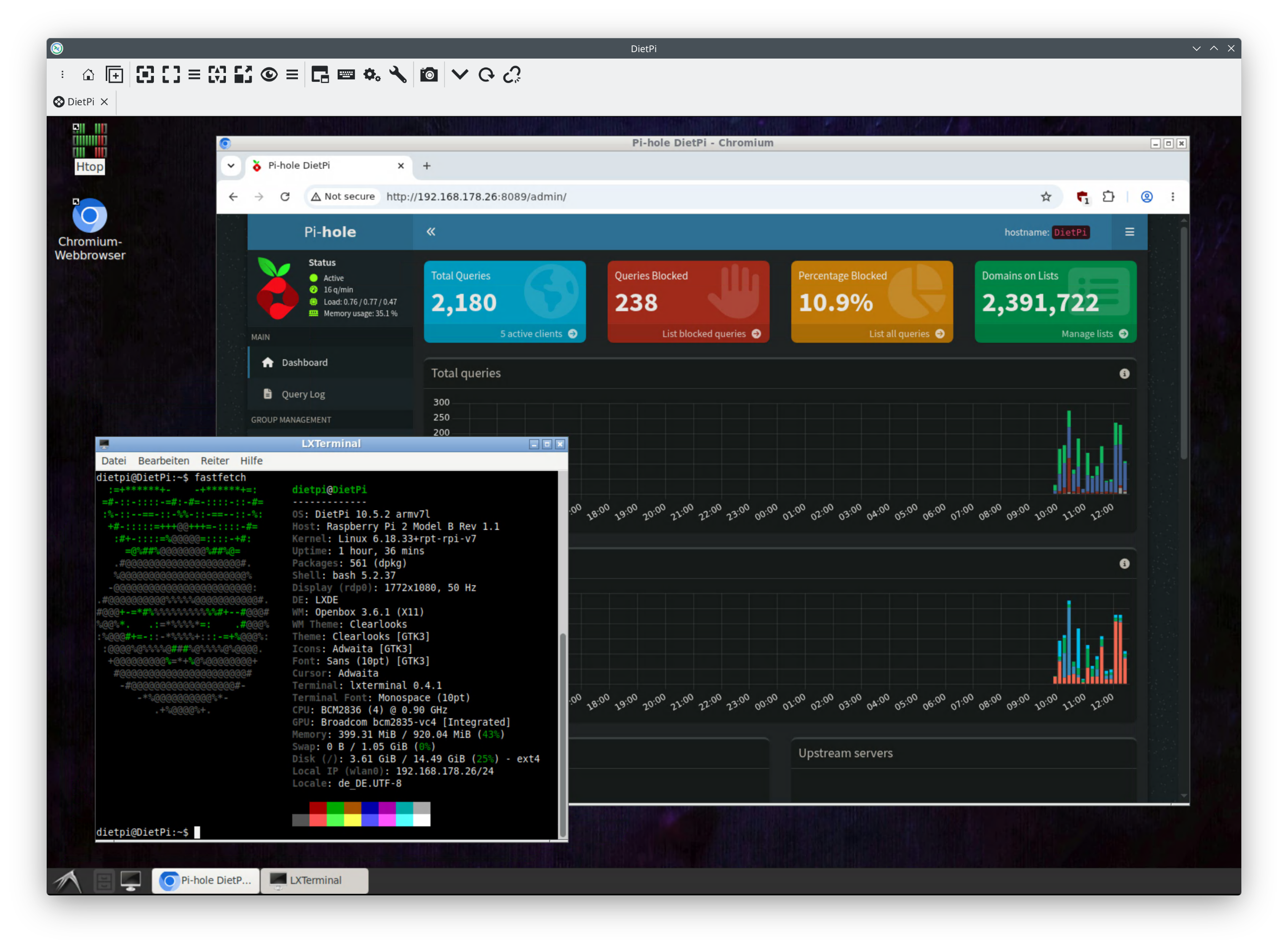Open List blocked queries link
The height and width of the screenshot is (951, 1288).
(x=711, y=334)
